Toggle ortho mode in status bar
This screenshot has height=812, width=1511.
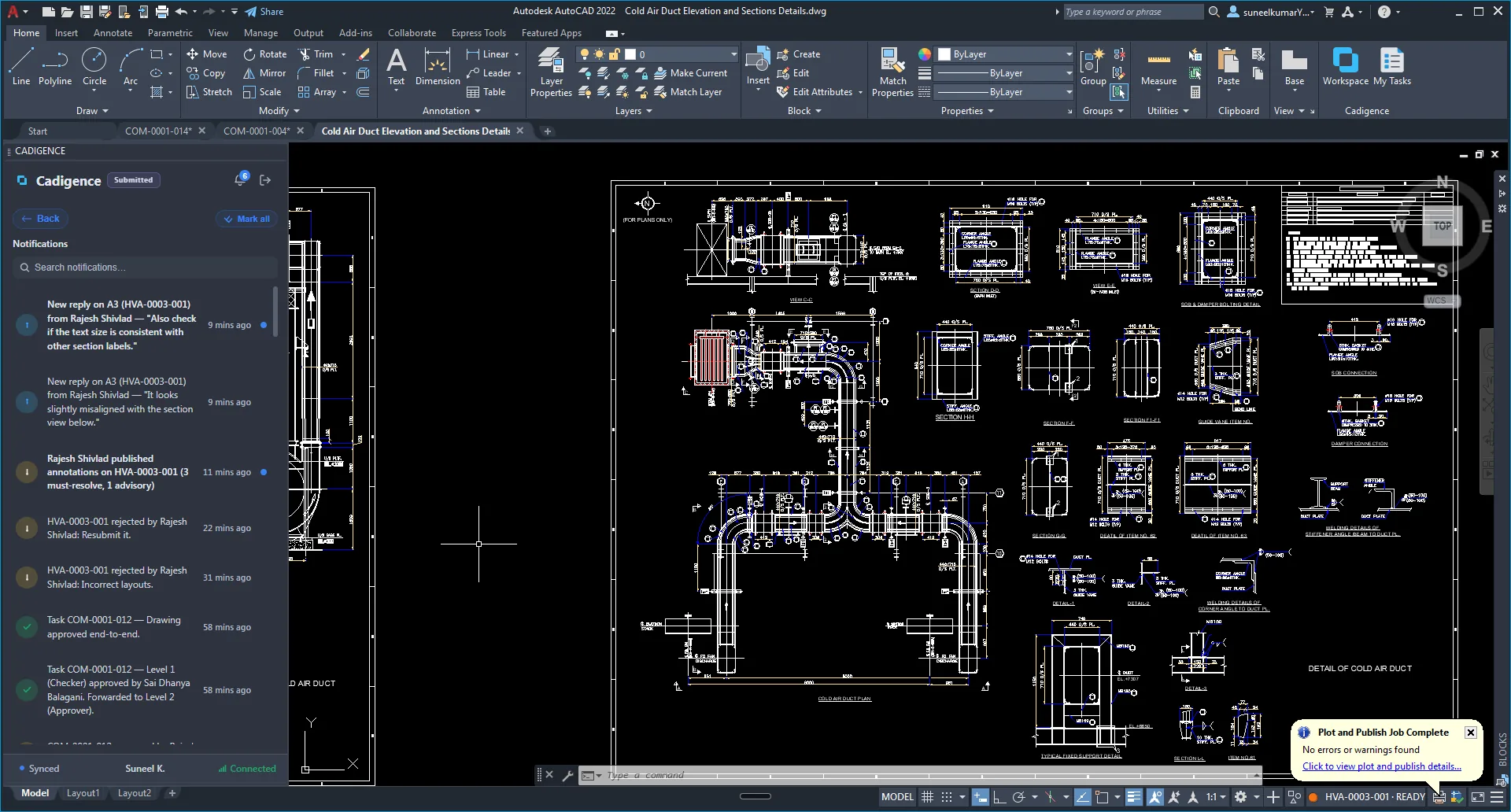click(999, 797)
